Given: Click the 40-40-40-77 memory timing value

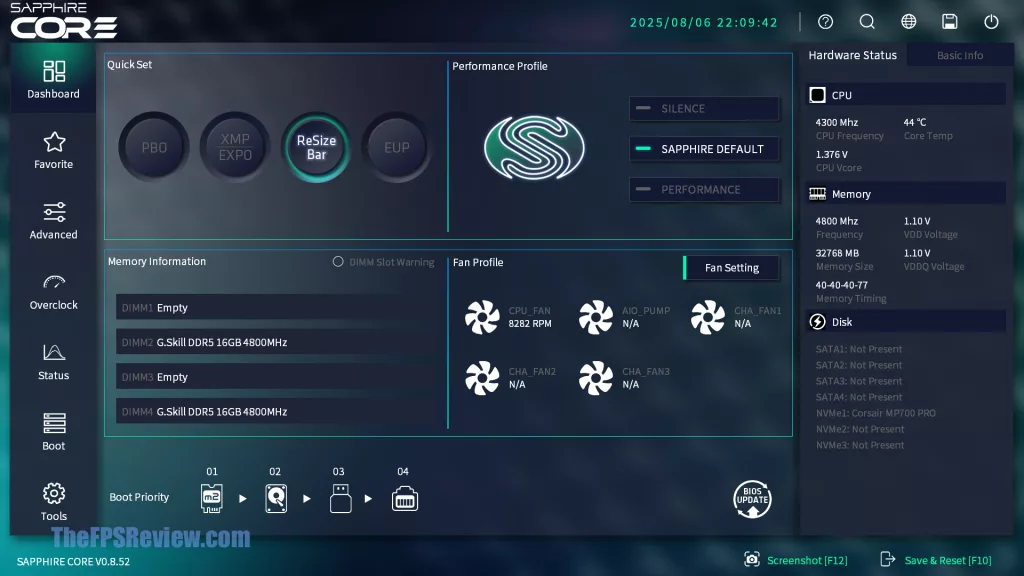Looking at the screenshot, I should tap(841, 285).
